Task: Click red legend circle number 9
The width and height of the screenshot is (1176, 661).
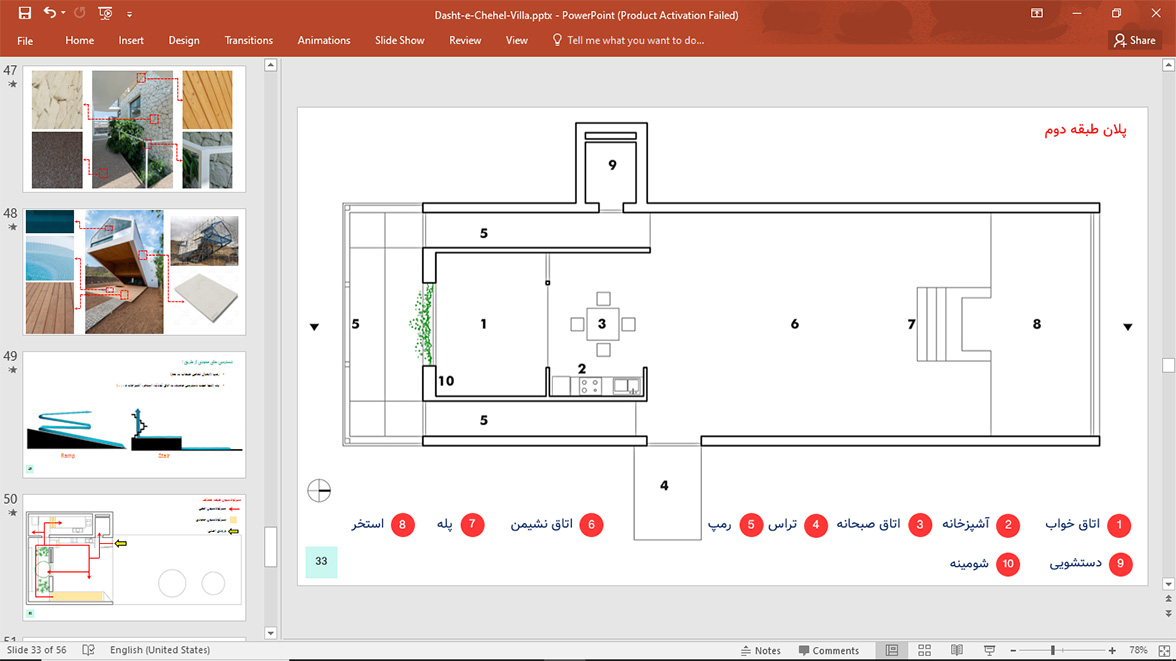Action: tap(1120, 564)
